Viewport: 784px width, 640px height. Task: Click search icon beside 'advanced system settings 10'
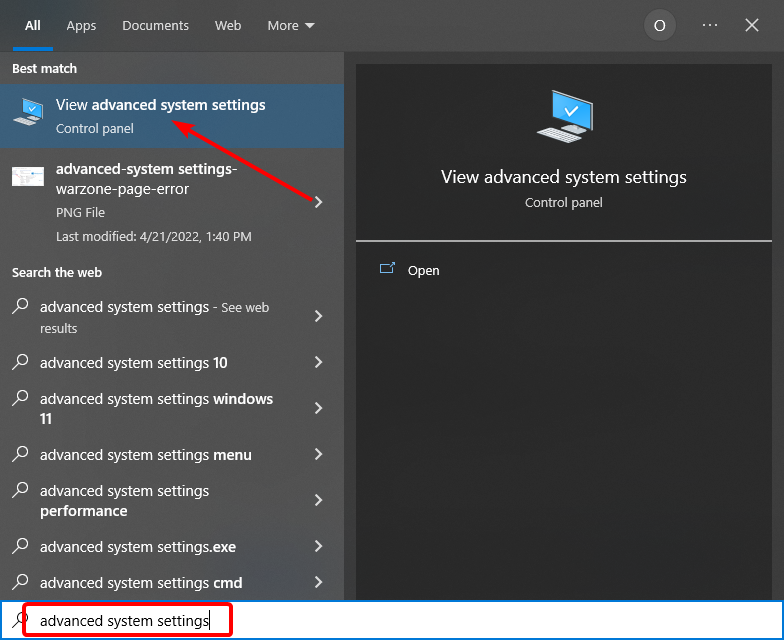tap(20, 362)
